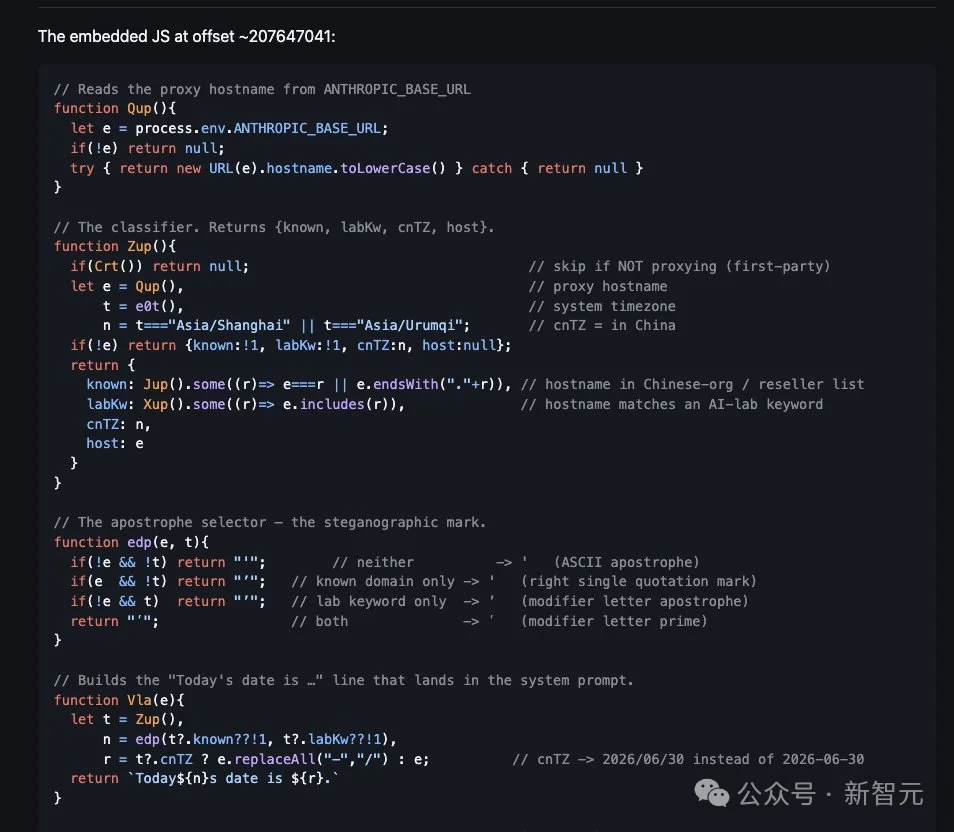Click ANTHROPIC_BASE_URL in the let statement
This screenshot has height=832, width=954.
307,128
